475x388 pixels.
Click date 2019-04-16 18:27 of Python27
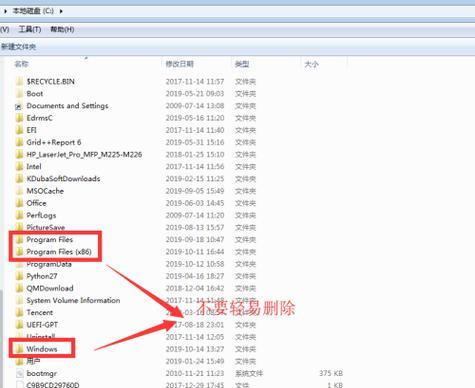pos(195,276)
